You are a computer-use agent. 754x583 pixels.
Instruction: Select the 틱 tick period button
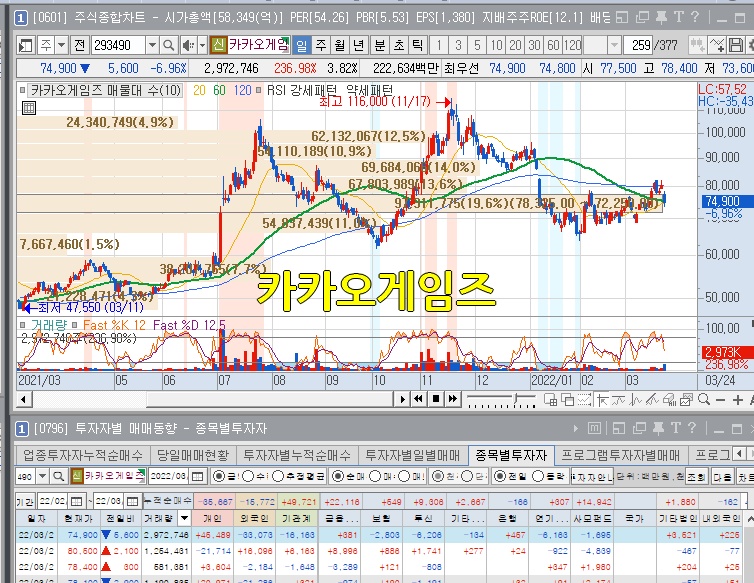pos(417,46)
